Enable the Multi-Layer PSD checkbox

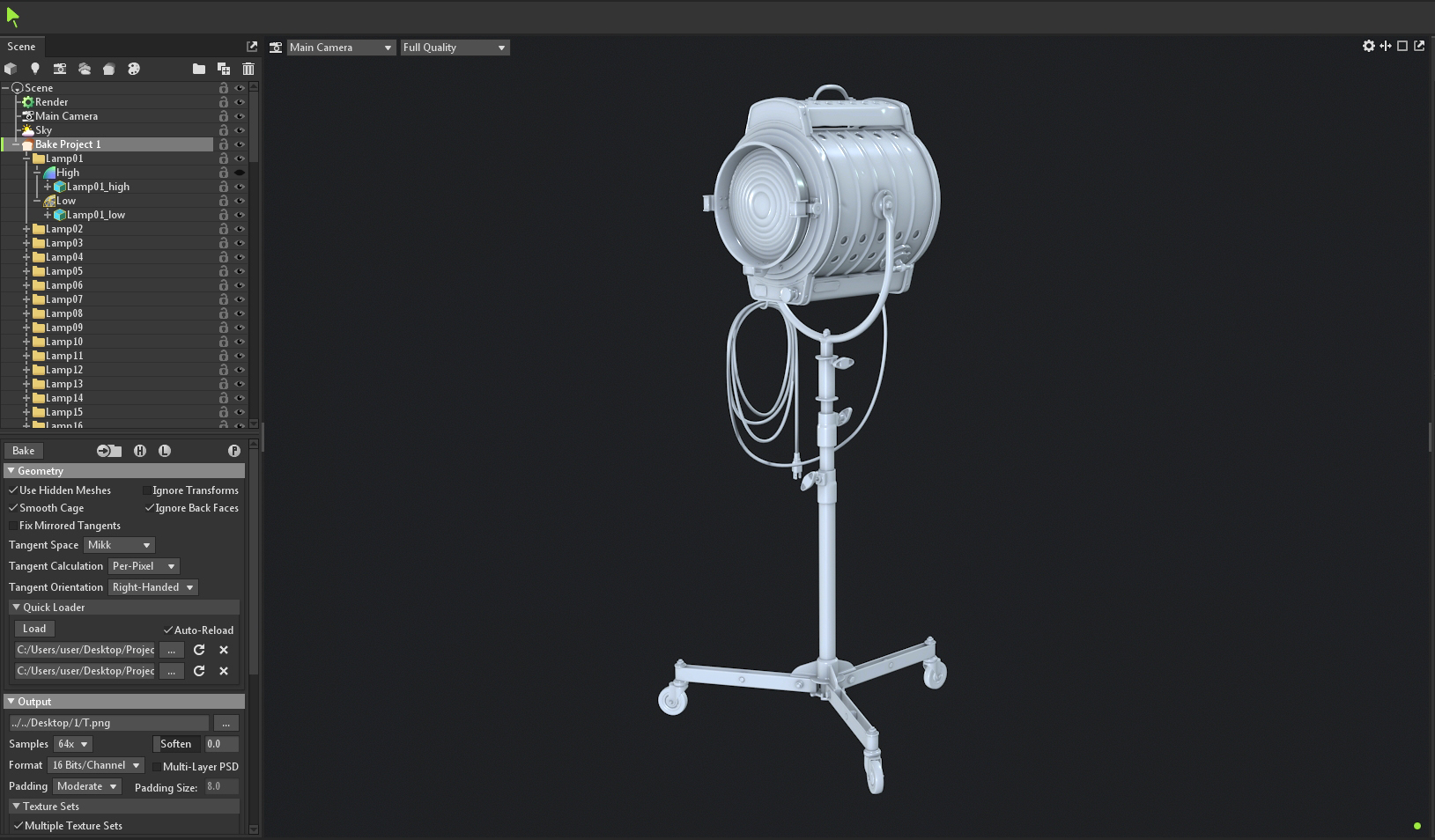pos(157,767)
